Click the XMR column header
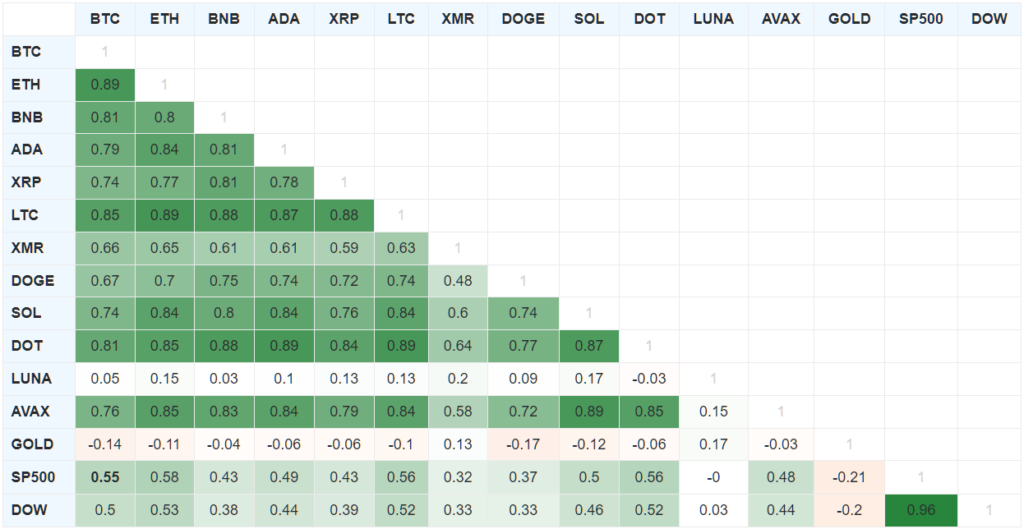Image resolution: width=1024 pixels, height=529 pixels. pos(457,19)
